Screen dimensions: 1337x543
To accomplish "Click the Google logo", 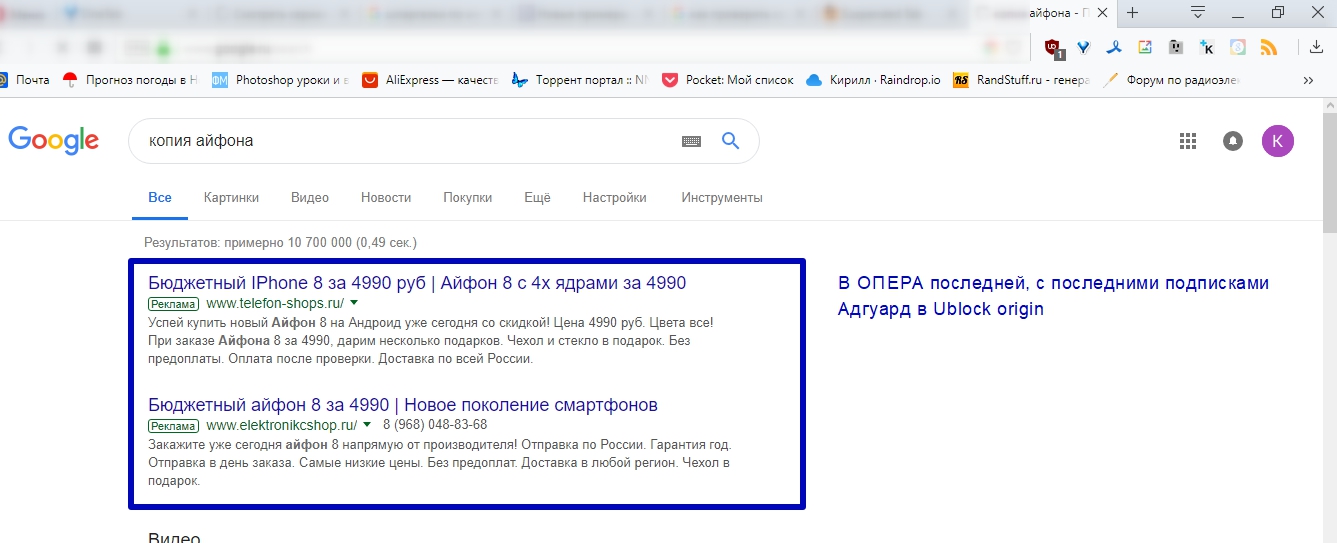I will click(54, 141).
